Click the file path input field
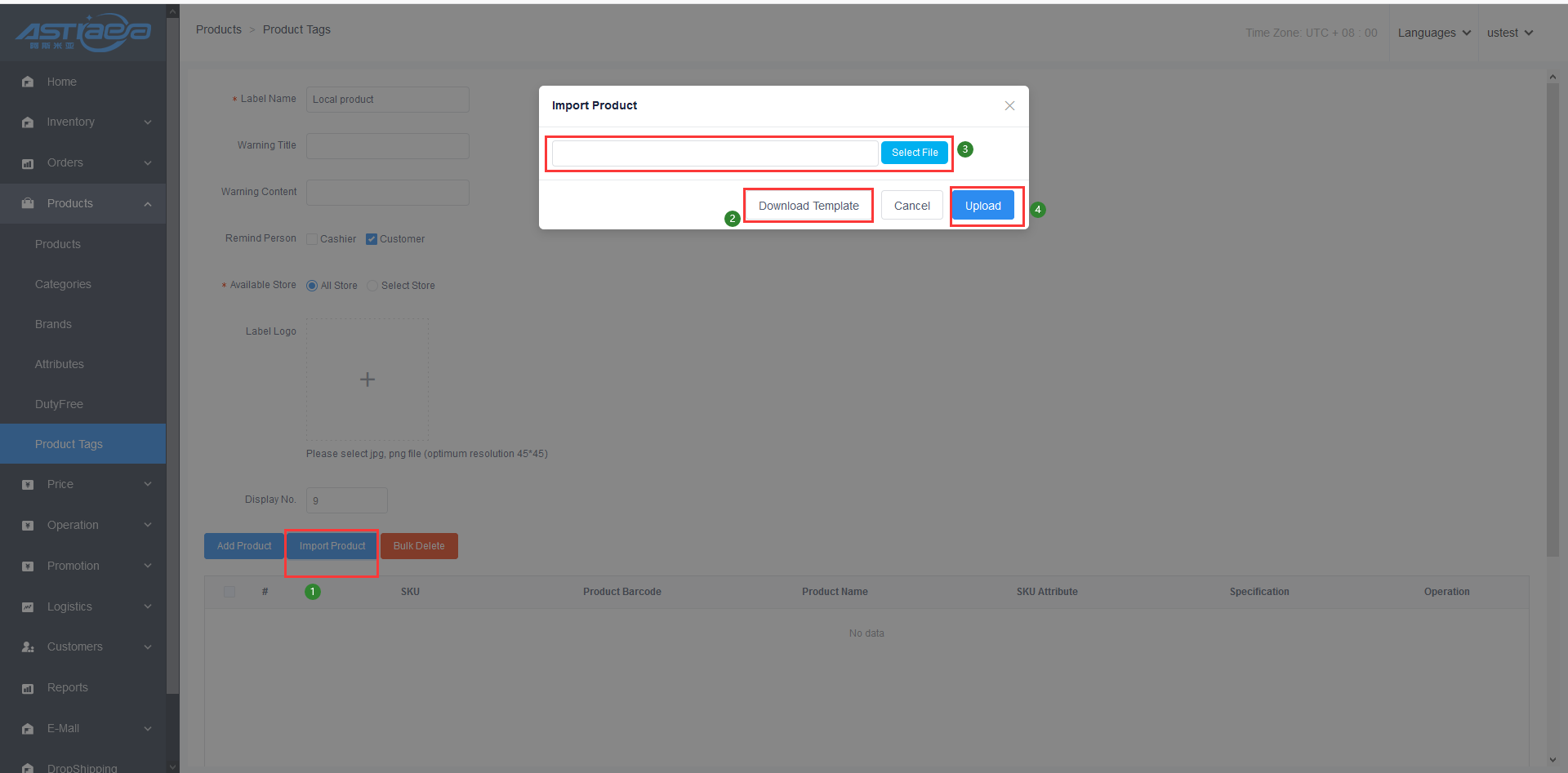Image resolution: width=1568 pixels, height=773 pixels. click(715, 153)
